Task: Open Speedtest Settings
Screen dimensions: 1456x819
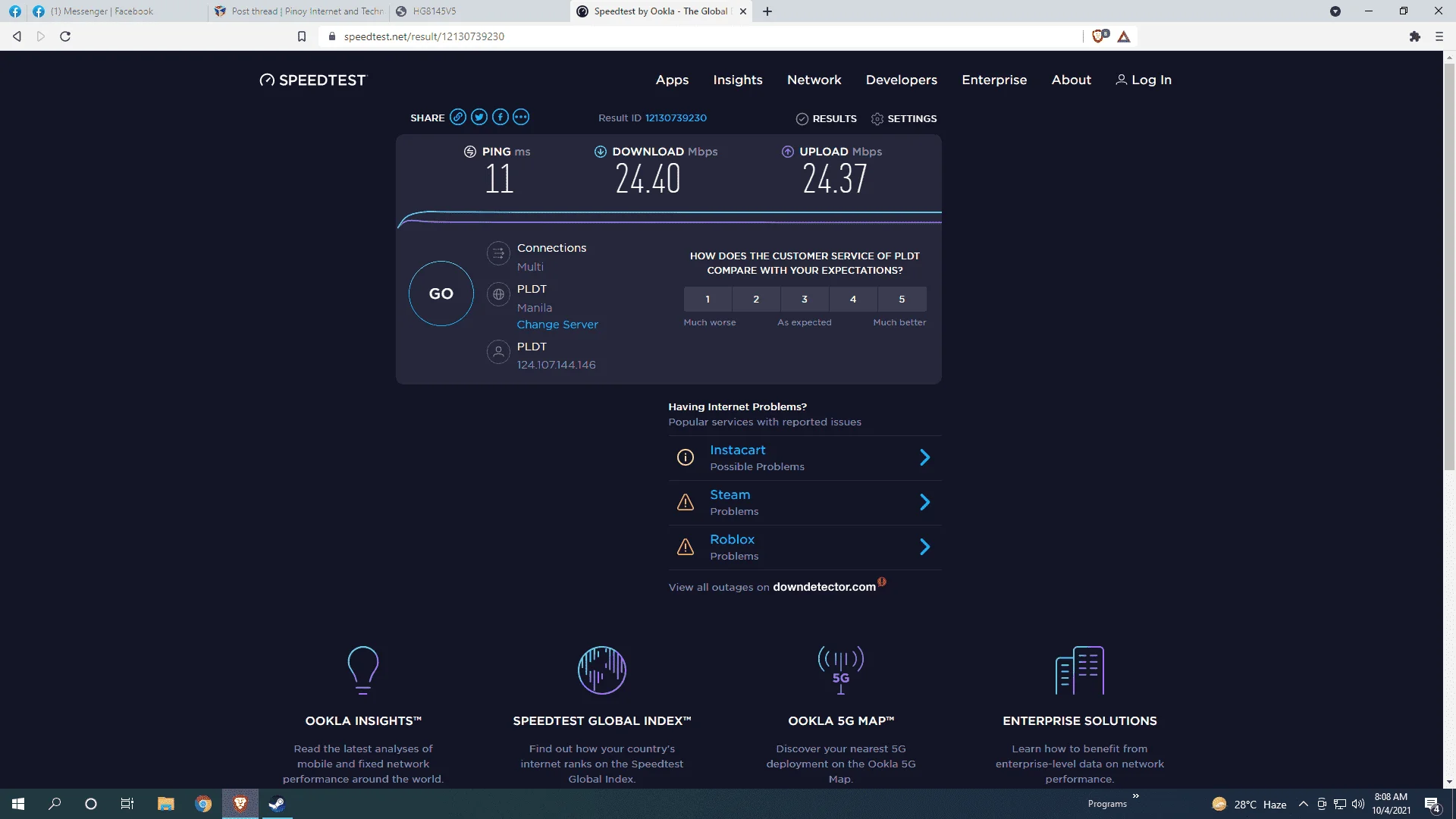Action: (x=904, y=119)
